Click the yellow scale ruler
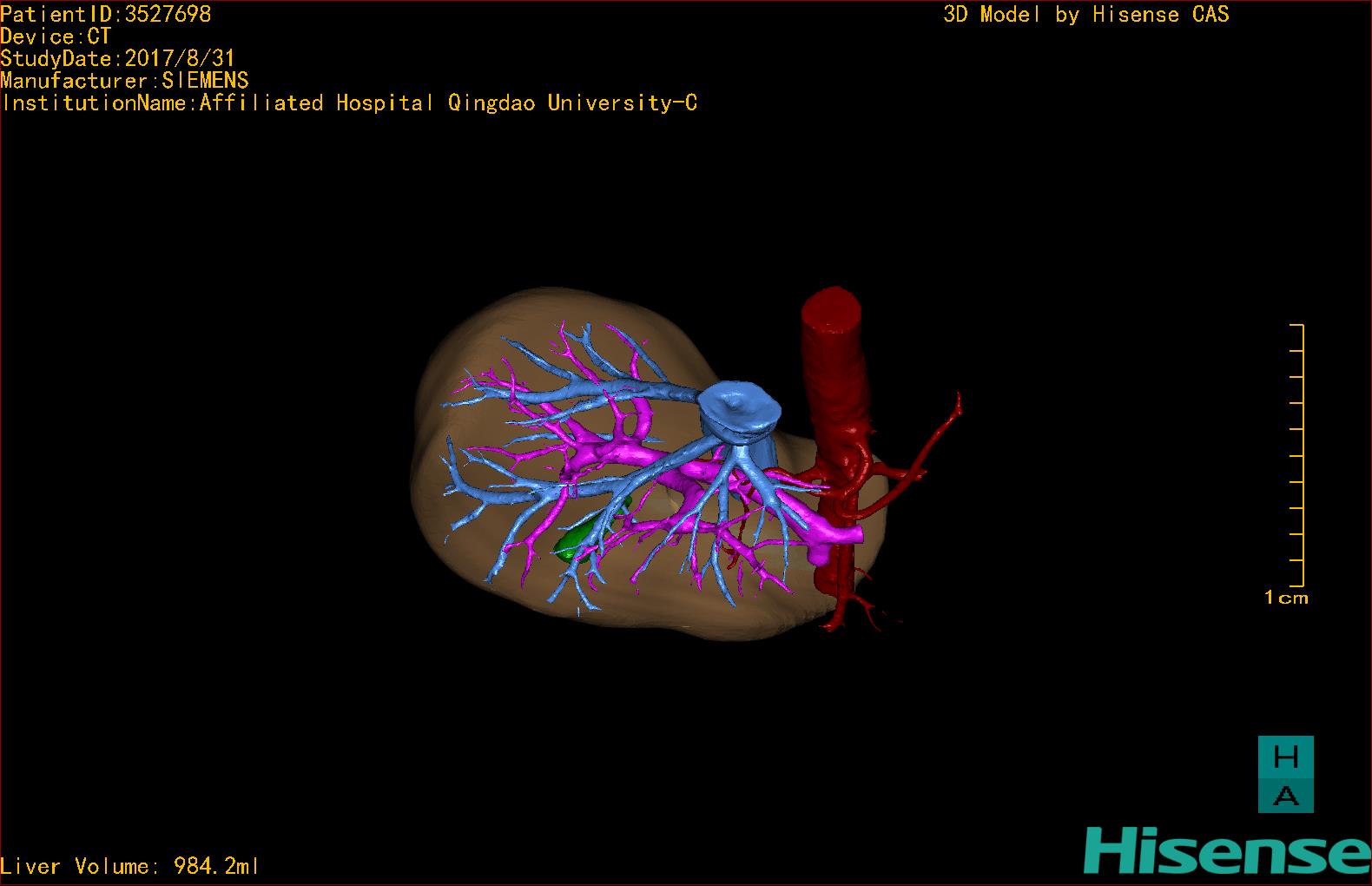The image size is (1372, 886). click(1297, 455)
